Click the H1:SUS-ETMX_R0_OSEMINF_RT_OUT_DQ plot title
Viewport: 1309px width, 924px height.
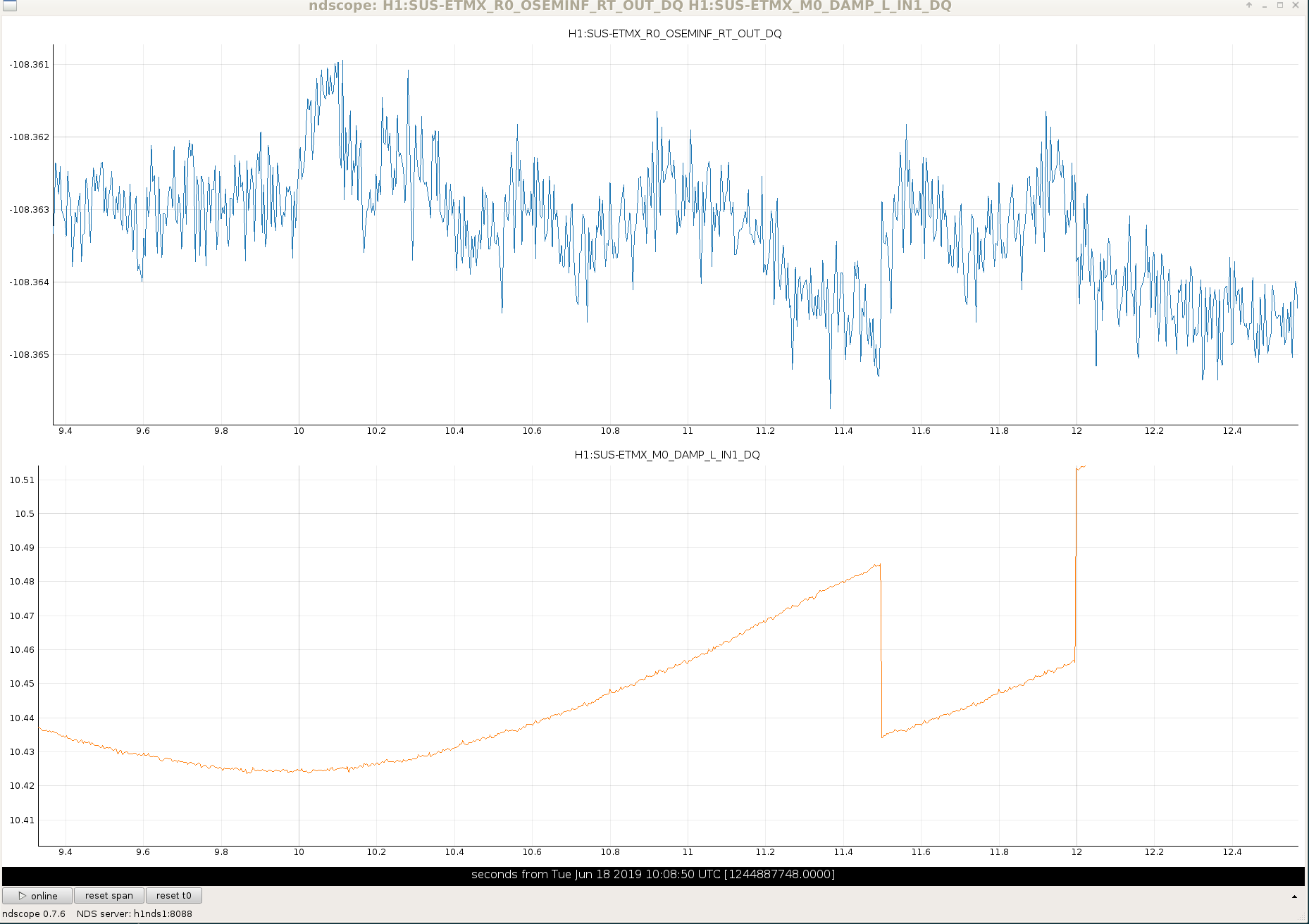(x=675, y=34)
